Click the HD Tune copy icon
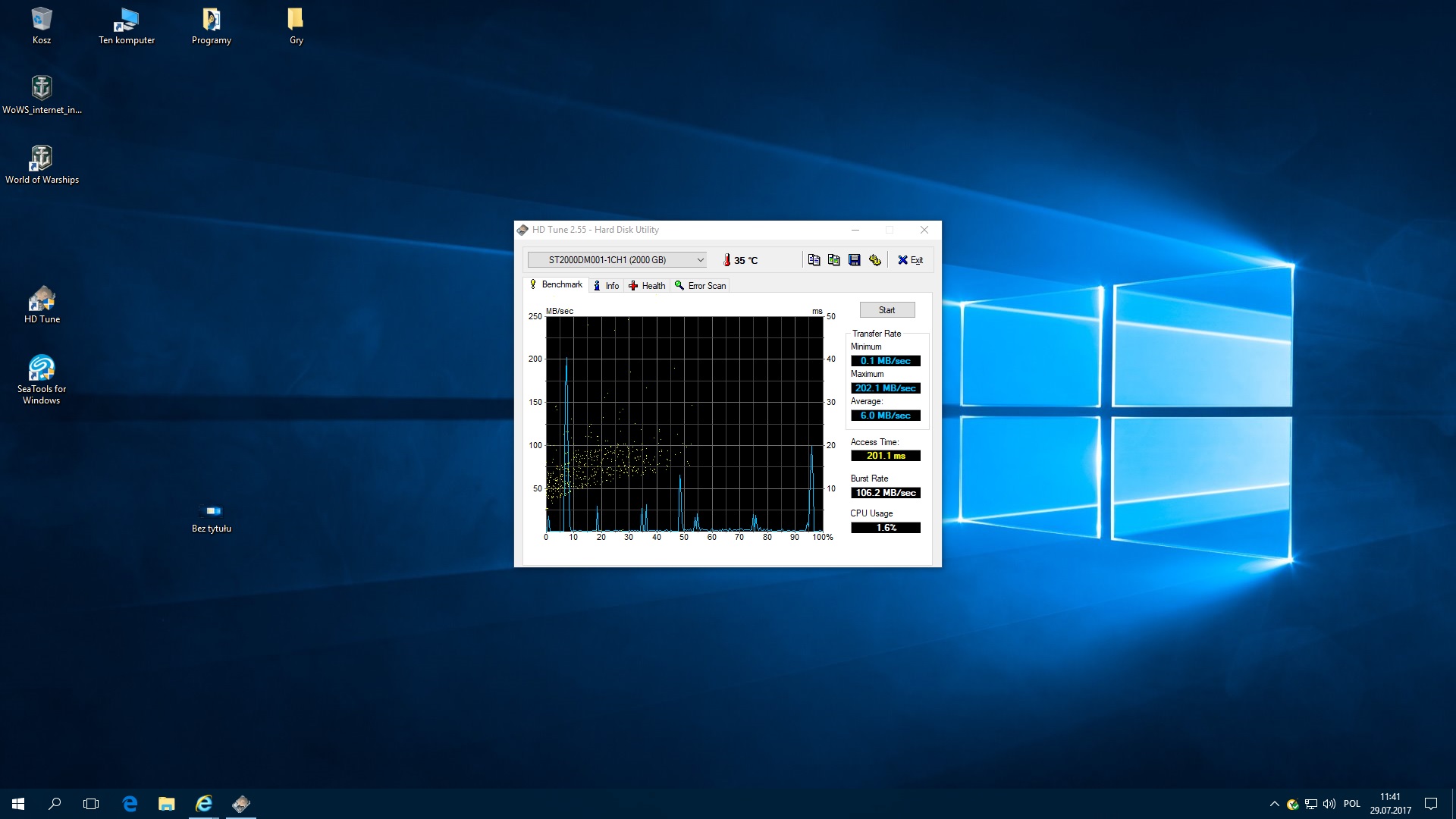 pos(814,260)
